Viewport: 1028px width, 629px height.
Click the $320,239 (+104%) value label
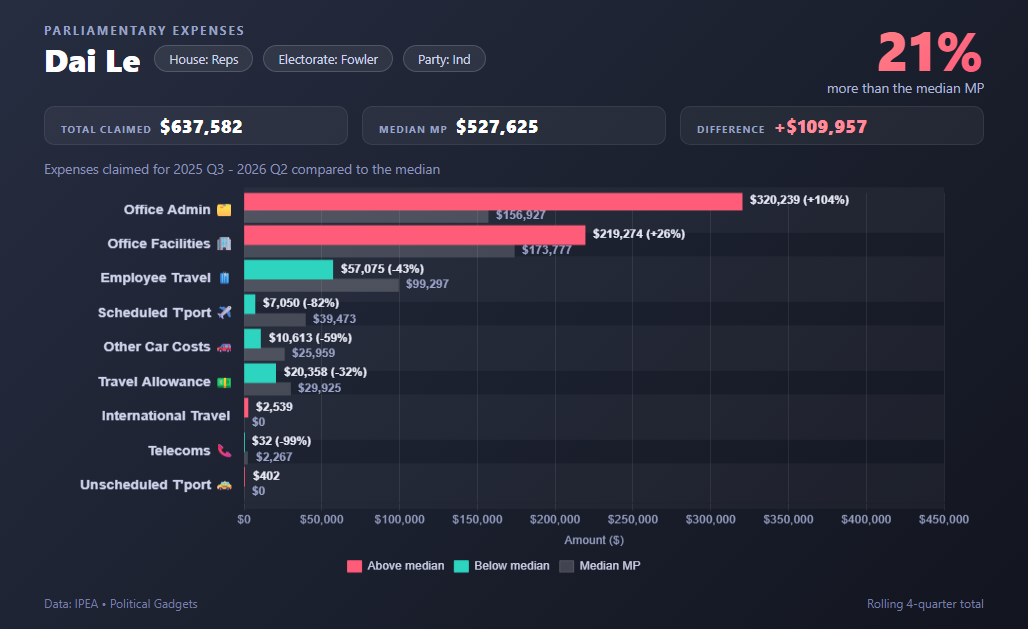click(799, 200)
